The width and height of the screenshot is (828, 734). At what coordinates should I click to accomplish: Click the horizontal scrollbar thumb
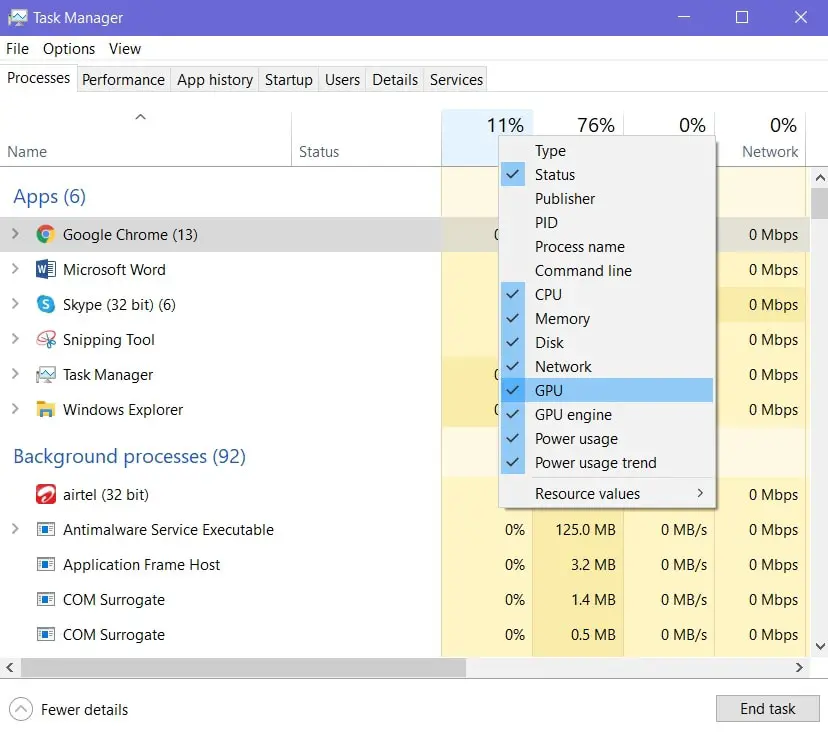[243, 667]
